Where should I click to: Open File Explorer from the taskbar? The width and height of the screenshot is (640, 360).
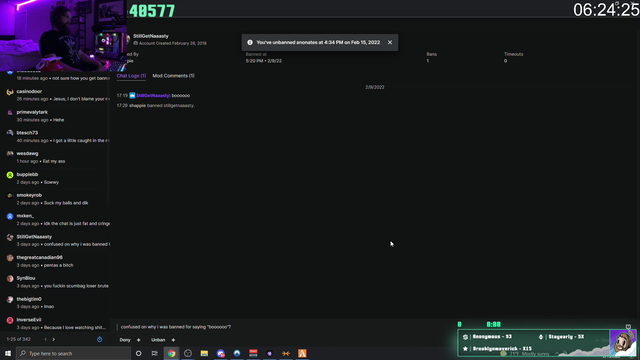pos(204,353)
